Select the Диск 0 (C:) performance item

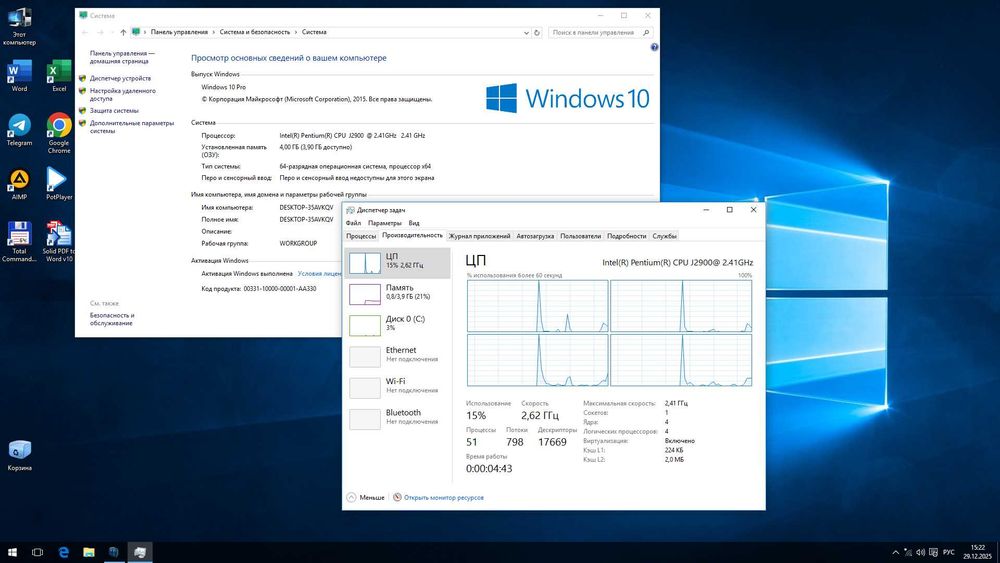[x=397, y=325]
